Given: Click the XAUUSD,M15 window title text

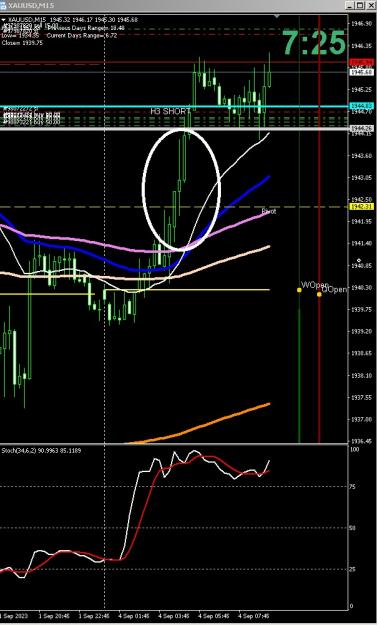Looking at the screenshot, I should tap(31, 6).
